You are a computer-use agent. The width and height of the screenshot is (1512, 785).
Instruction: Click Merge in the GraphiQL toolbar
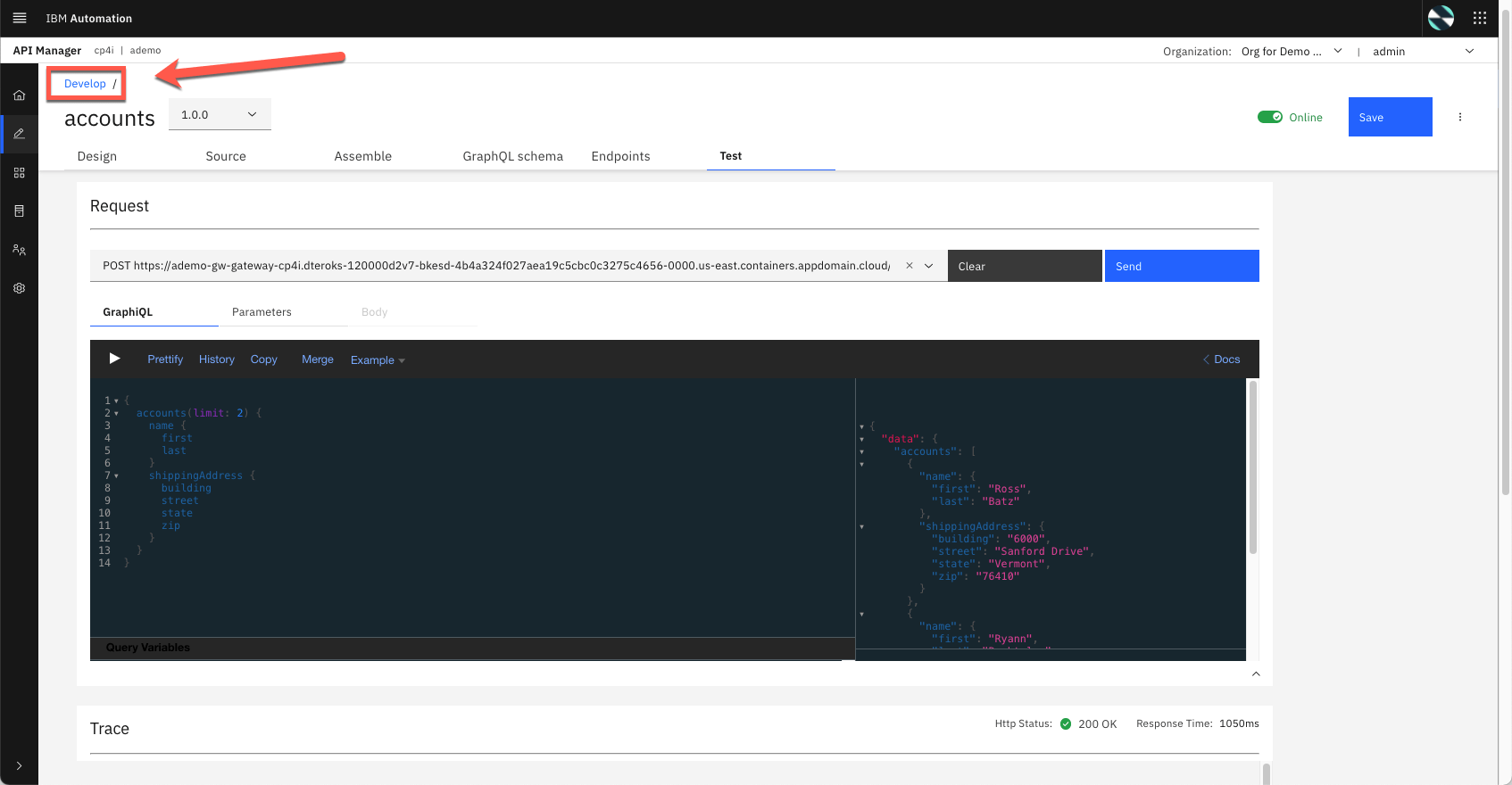tap(318, 359)
